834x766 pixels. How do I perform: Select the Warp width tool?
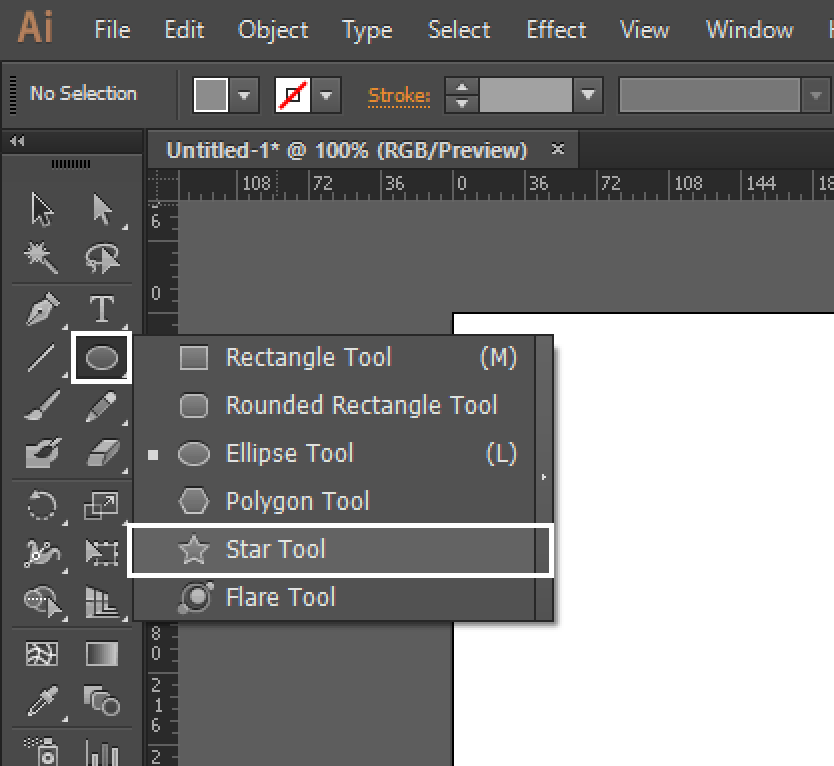pyautogui.click(x=42, y=553)
